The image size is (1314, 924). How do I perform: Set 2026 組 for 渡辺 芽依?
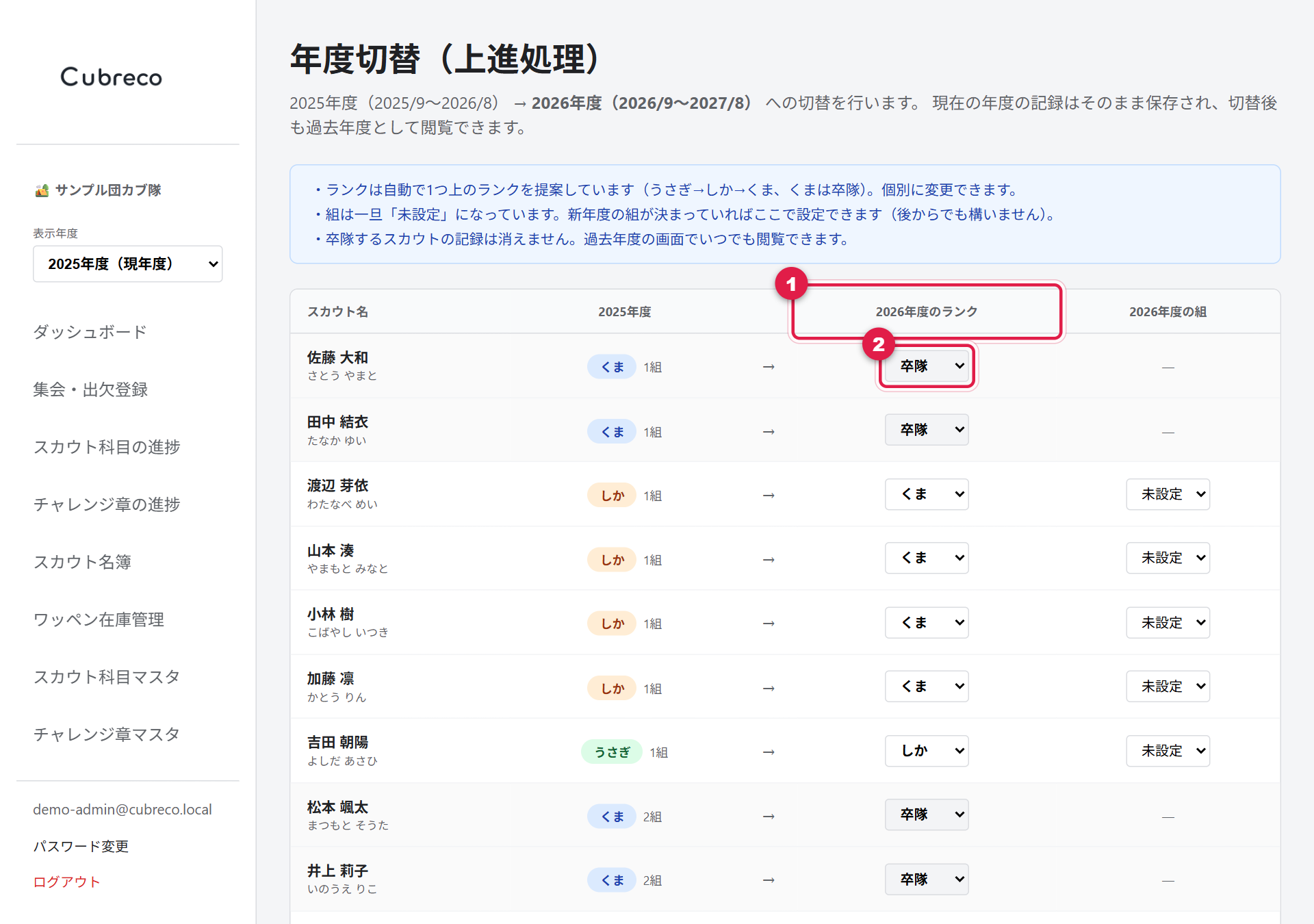[x=1168, y=494]
